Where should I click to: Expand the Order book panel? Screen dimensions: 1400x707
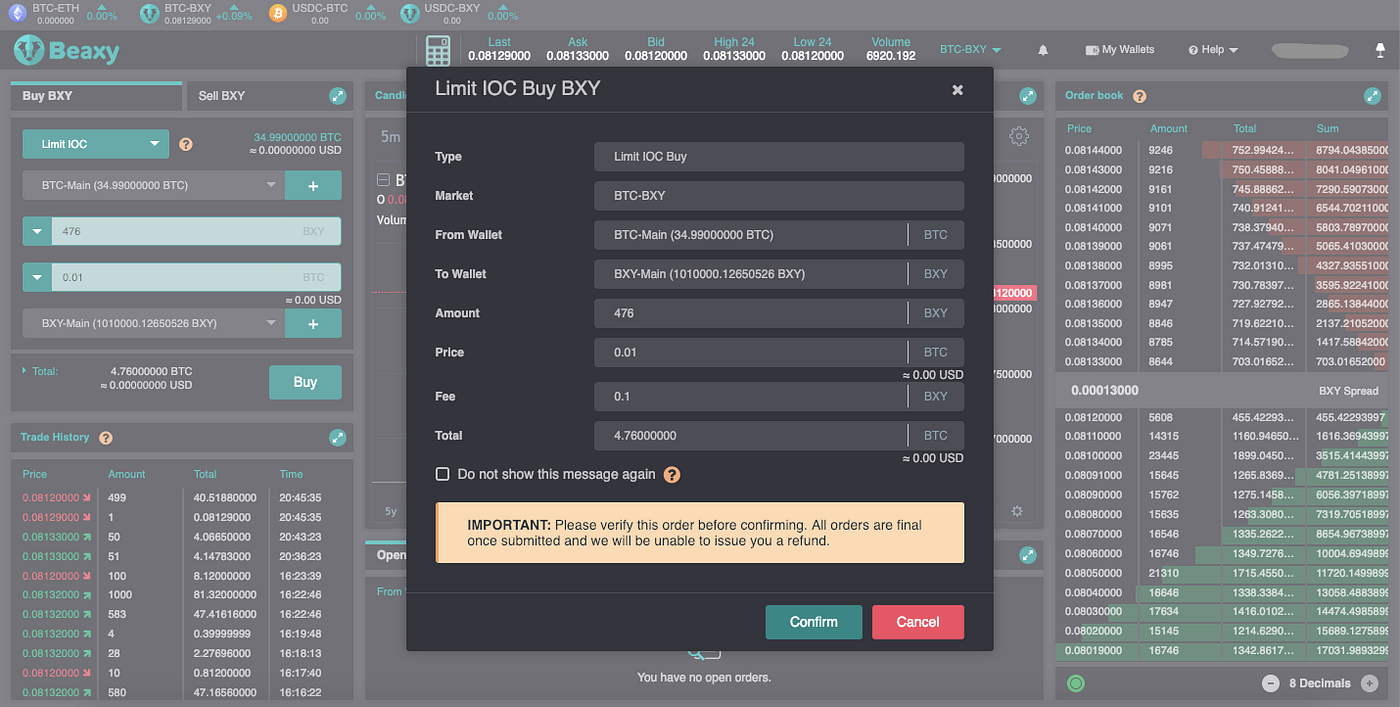click(1372, 96)
